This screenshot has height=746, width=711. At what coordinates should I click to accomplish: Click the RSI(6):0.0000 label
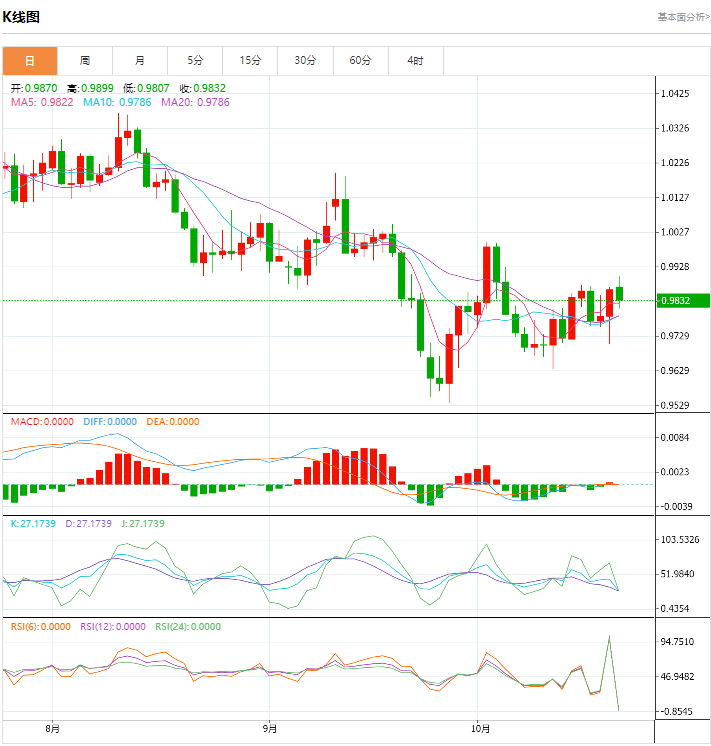(41, 627)
